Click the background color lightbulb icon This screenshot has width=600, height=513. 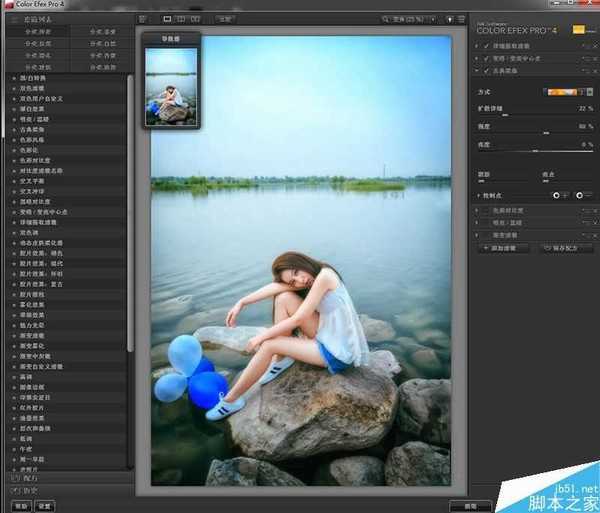pos(451,18)
